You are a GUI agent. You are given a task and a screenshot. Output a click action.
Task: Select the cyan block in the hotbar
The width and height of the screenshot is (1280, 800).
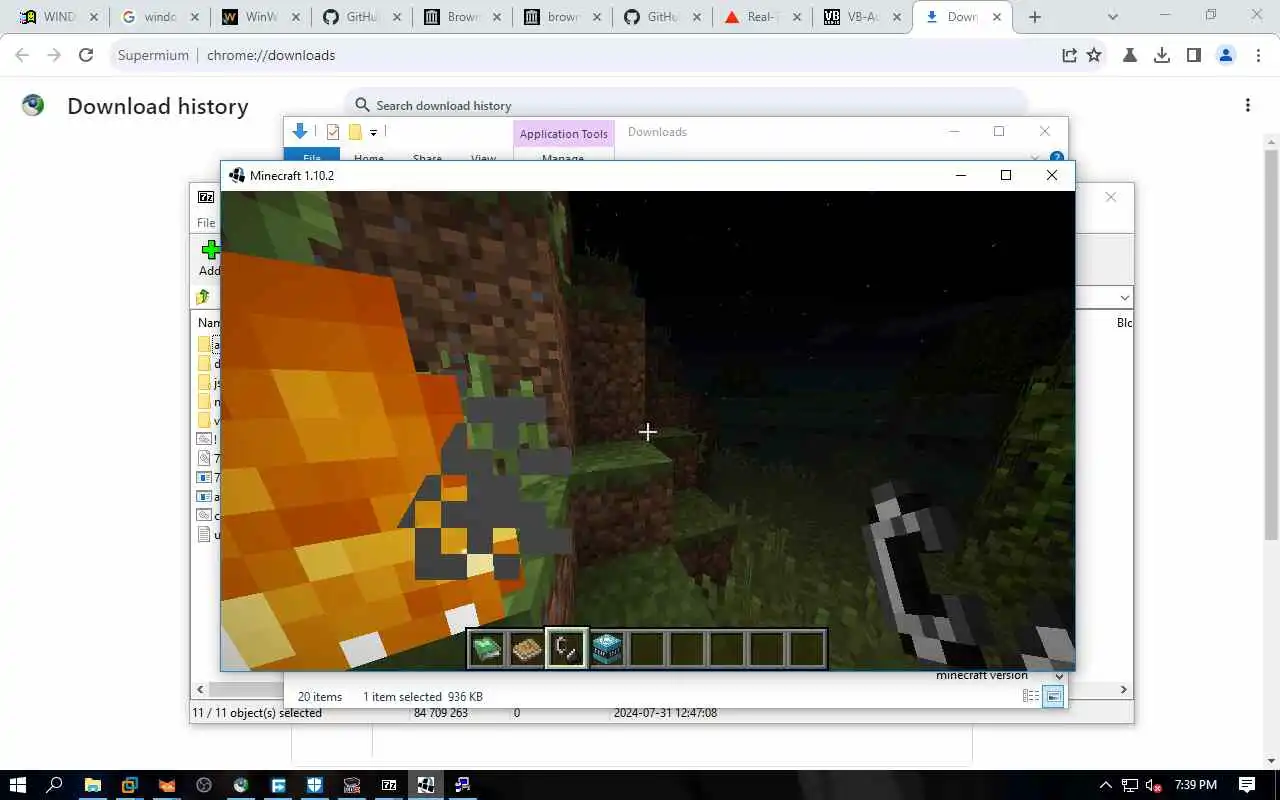pyautogui.click(x=607, y=649)
